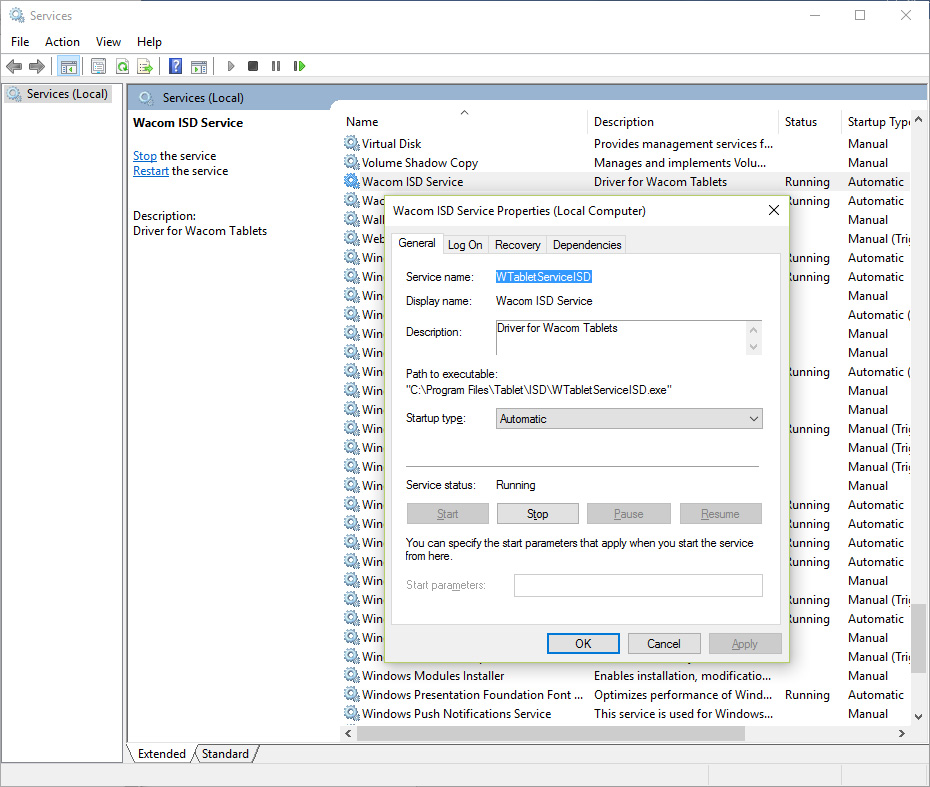Click the Services gear icon in title bar
Viewport: 930px width, 787px height.
coord(17,15)
